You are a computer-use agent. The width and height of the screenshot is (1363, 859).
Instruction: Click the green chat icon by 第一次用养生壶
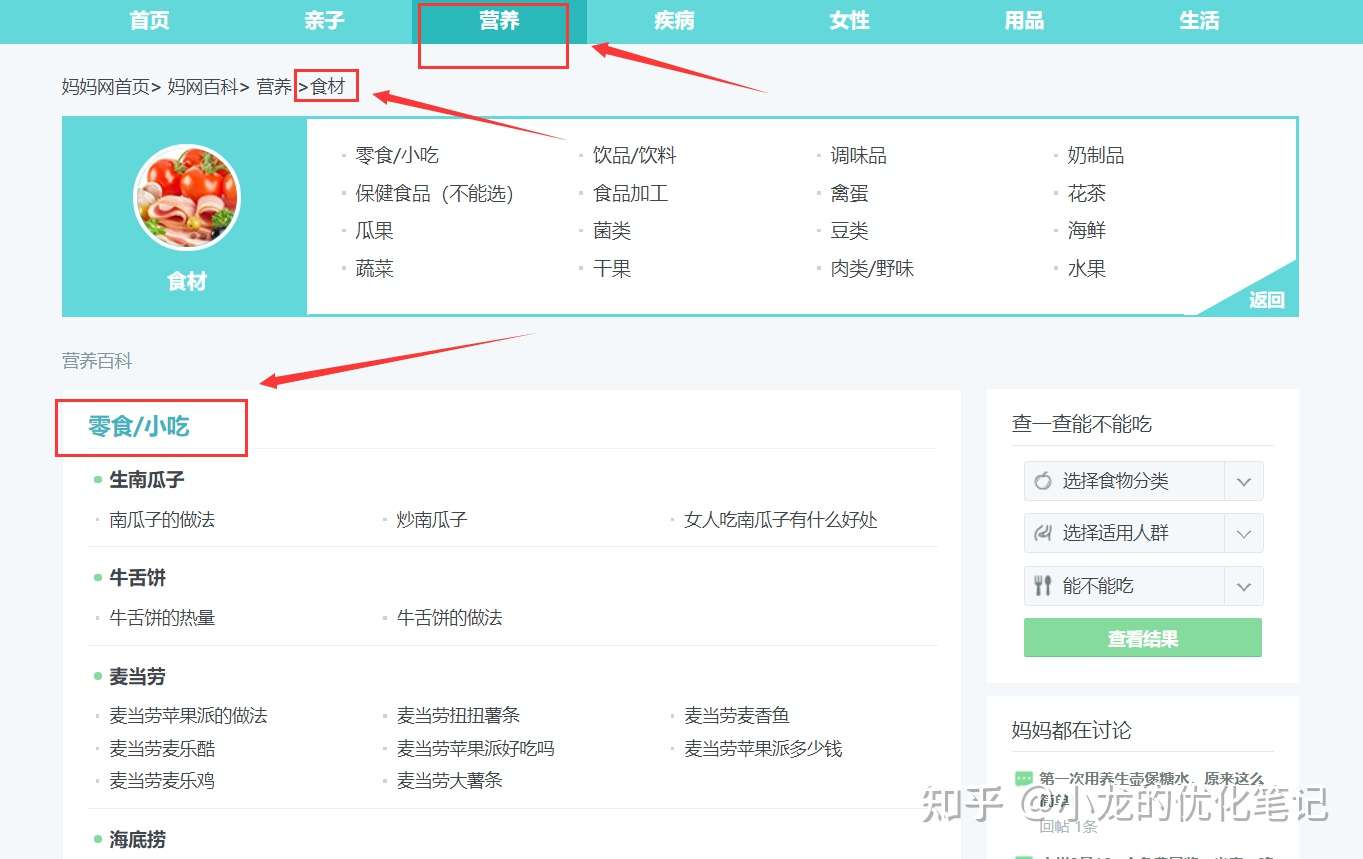[x=1023, y=778]
